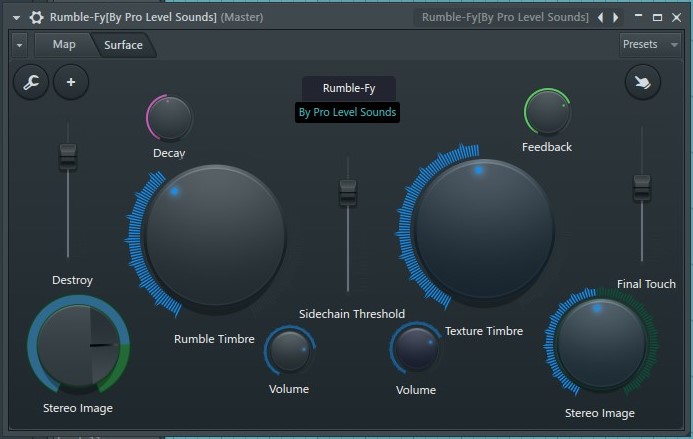Image resolution: width=693 pixels, height=439 pixels.
Task: Click the left Stereo Image dial
Action: 78,344
